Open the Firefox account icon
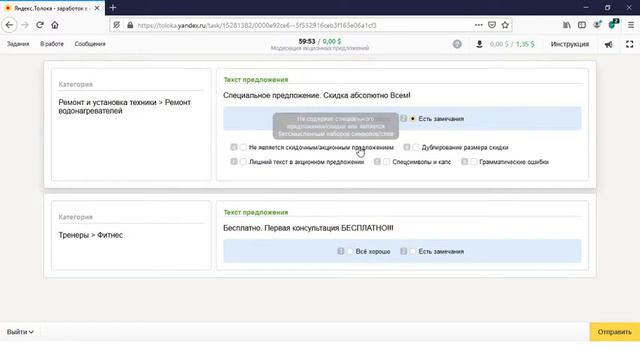The image size is (640, 360). tap(597, 25)
